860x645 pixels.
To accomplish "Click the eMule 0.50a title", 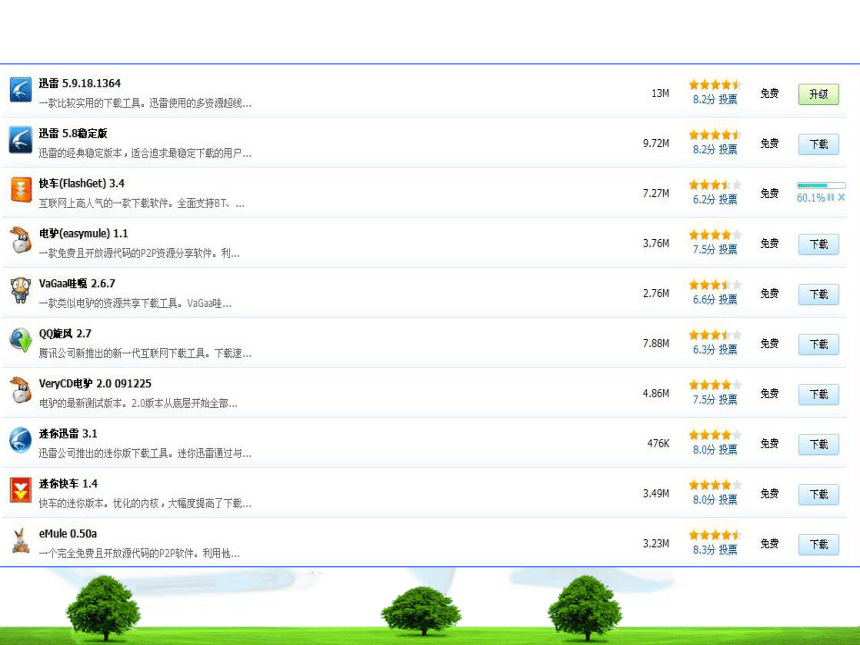I will 68,534.
